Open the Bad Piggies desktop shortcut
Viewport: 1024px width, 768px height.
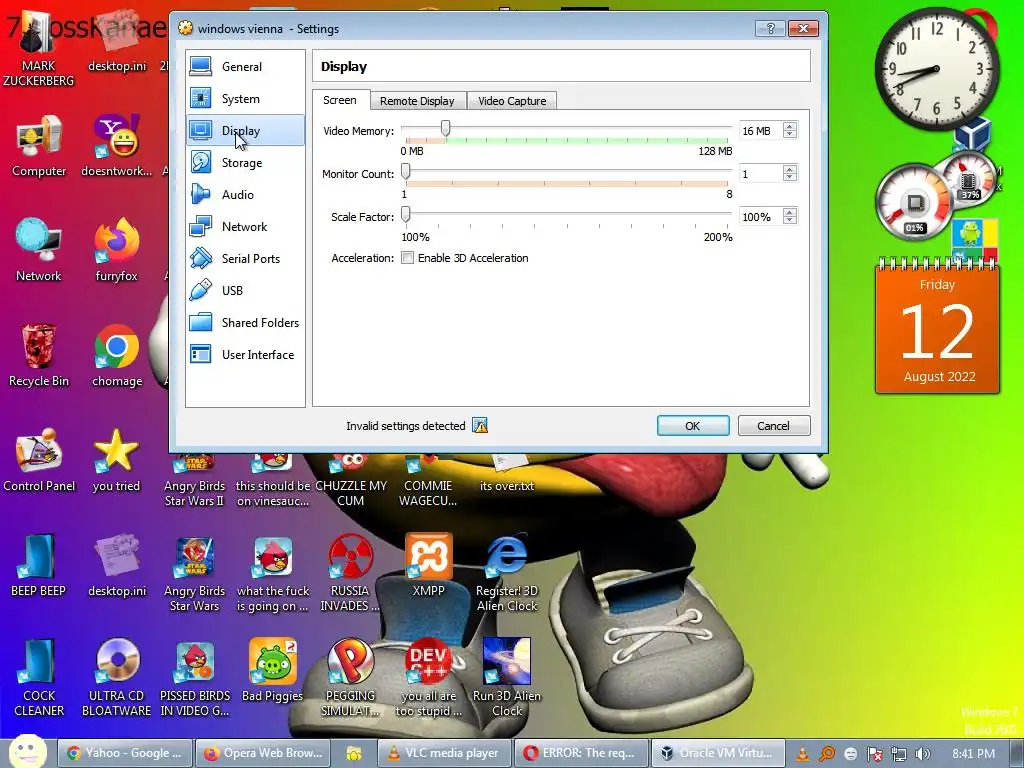[272, 671]
